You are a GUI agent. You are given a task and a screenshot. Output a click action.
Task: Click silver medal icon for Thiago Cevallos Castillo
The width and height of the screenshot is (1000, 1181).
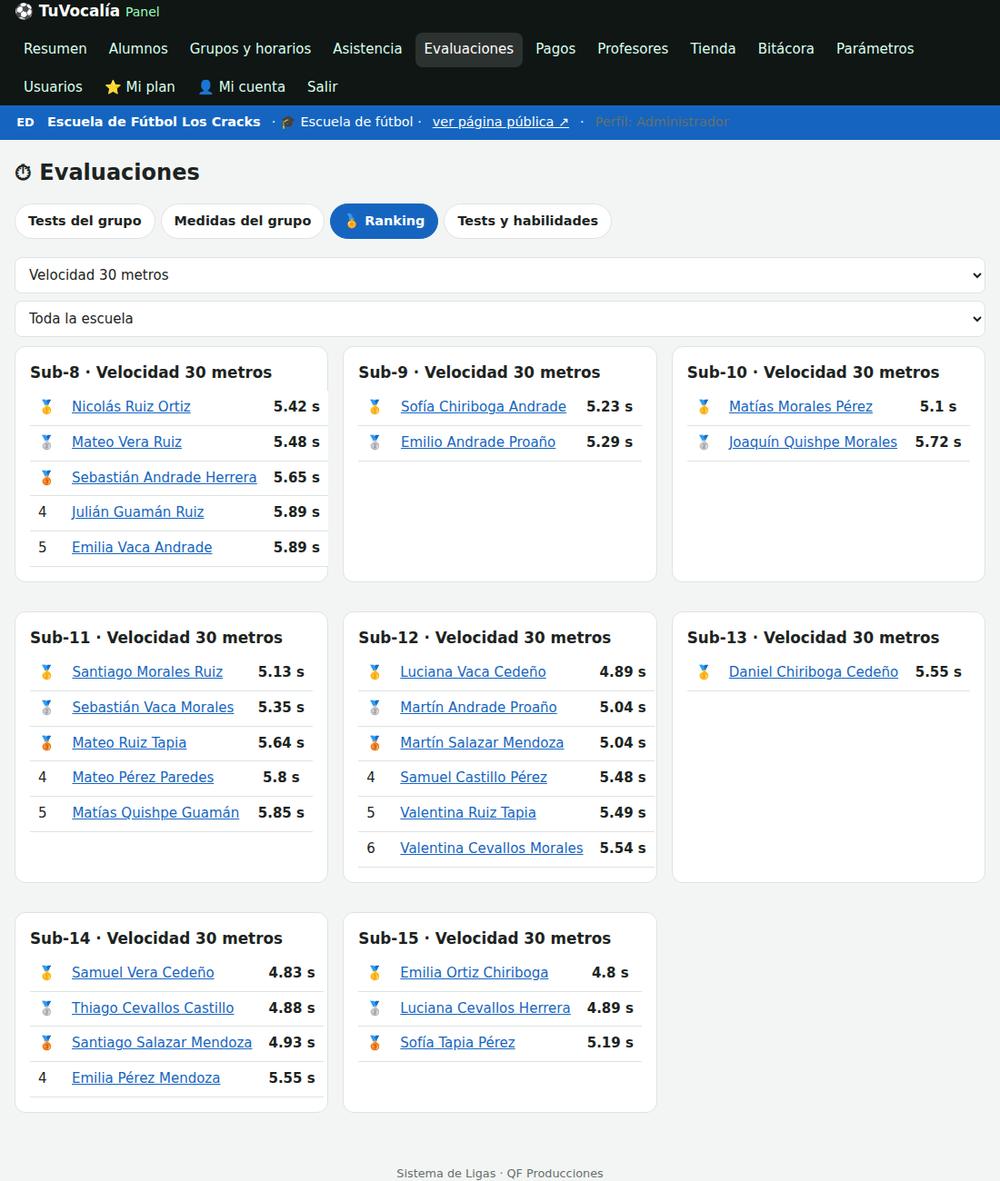(47, 1008)
